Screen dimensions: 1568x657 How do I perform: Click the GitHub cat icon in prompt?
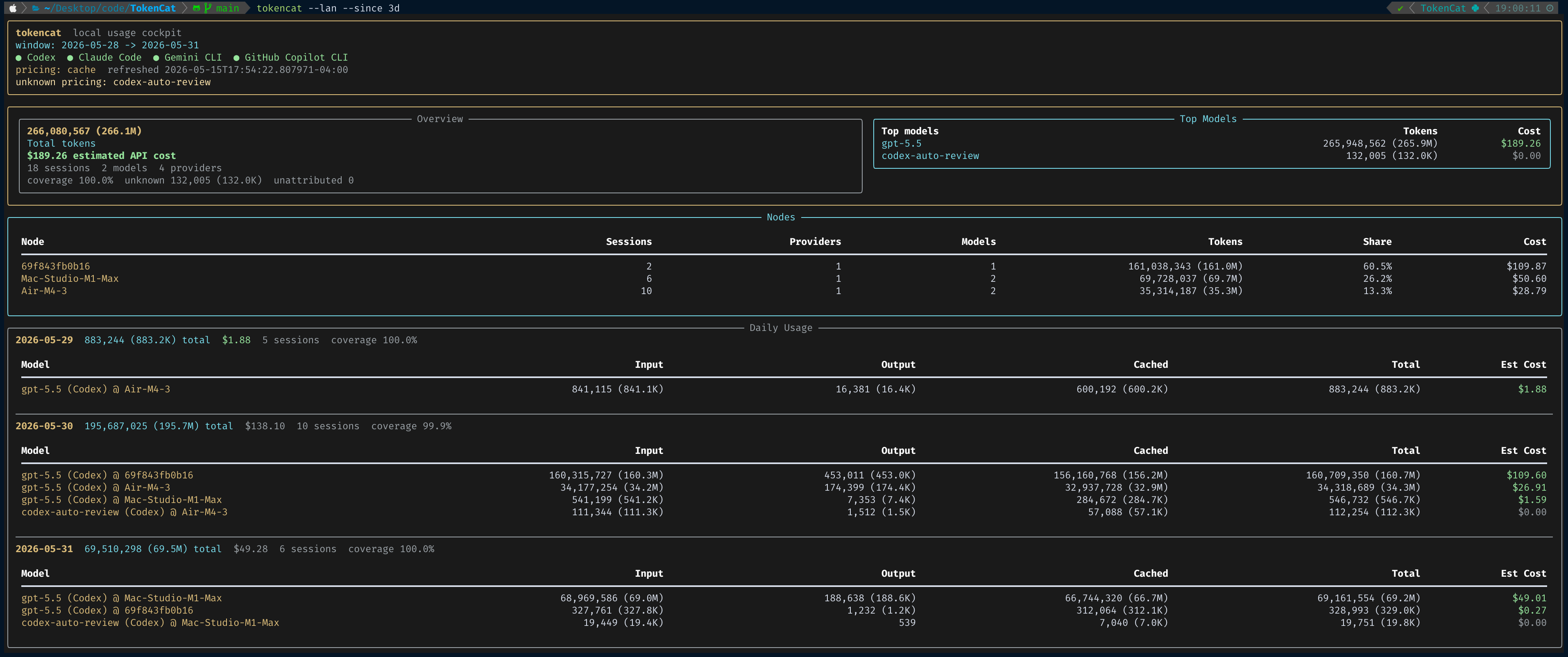click(x=196, y=8)
